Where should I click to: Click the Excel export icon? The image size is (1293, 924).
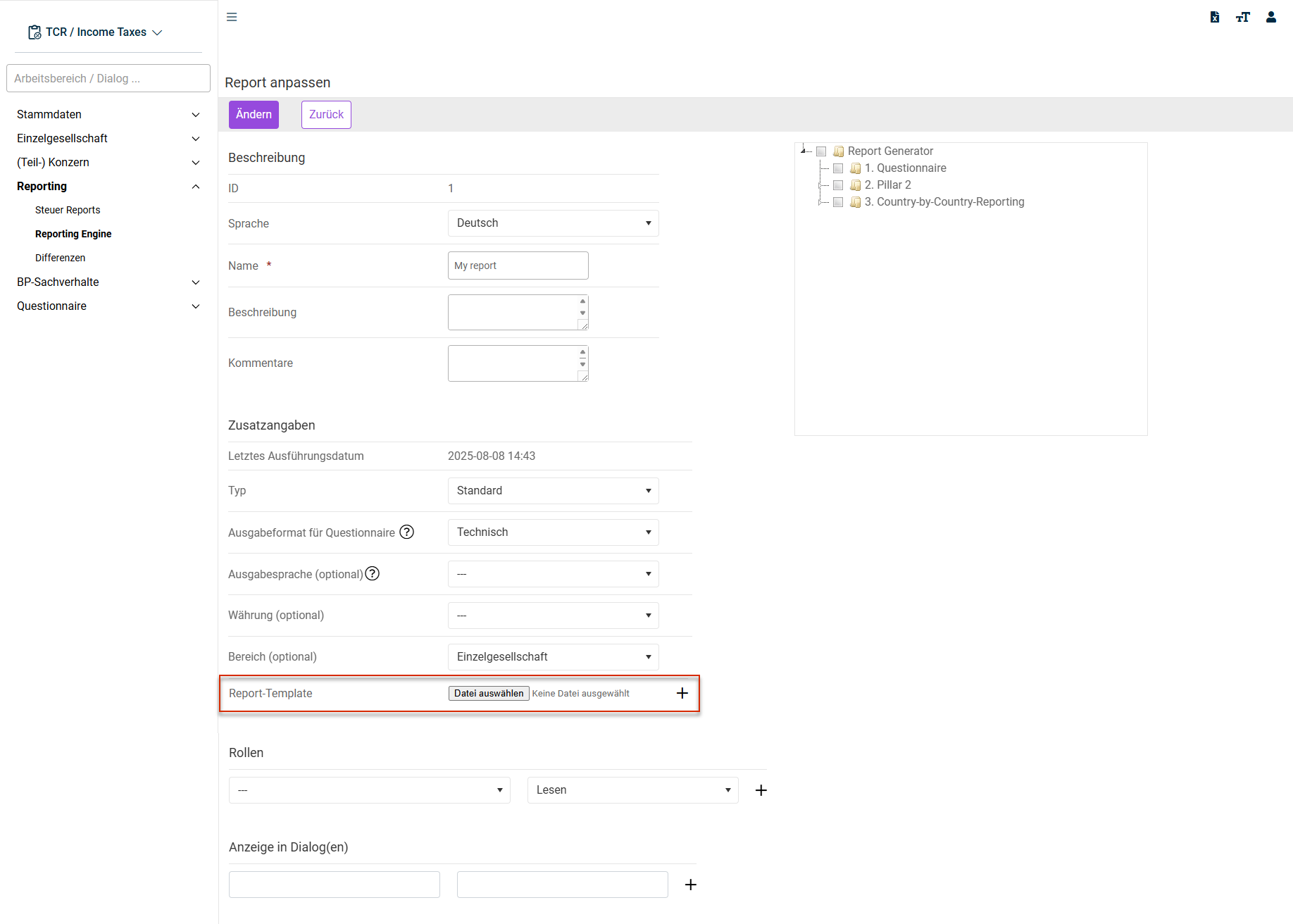click(x=1215, y=17)
